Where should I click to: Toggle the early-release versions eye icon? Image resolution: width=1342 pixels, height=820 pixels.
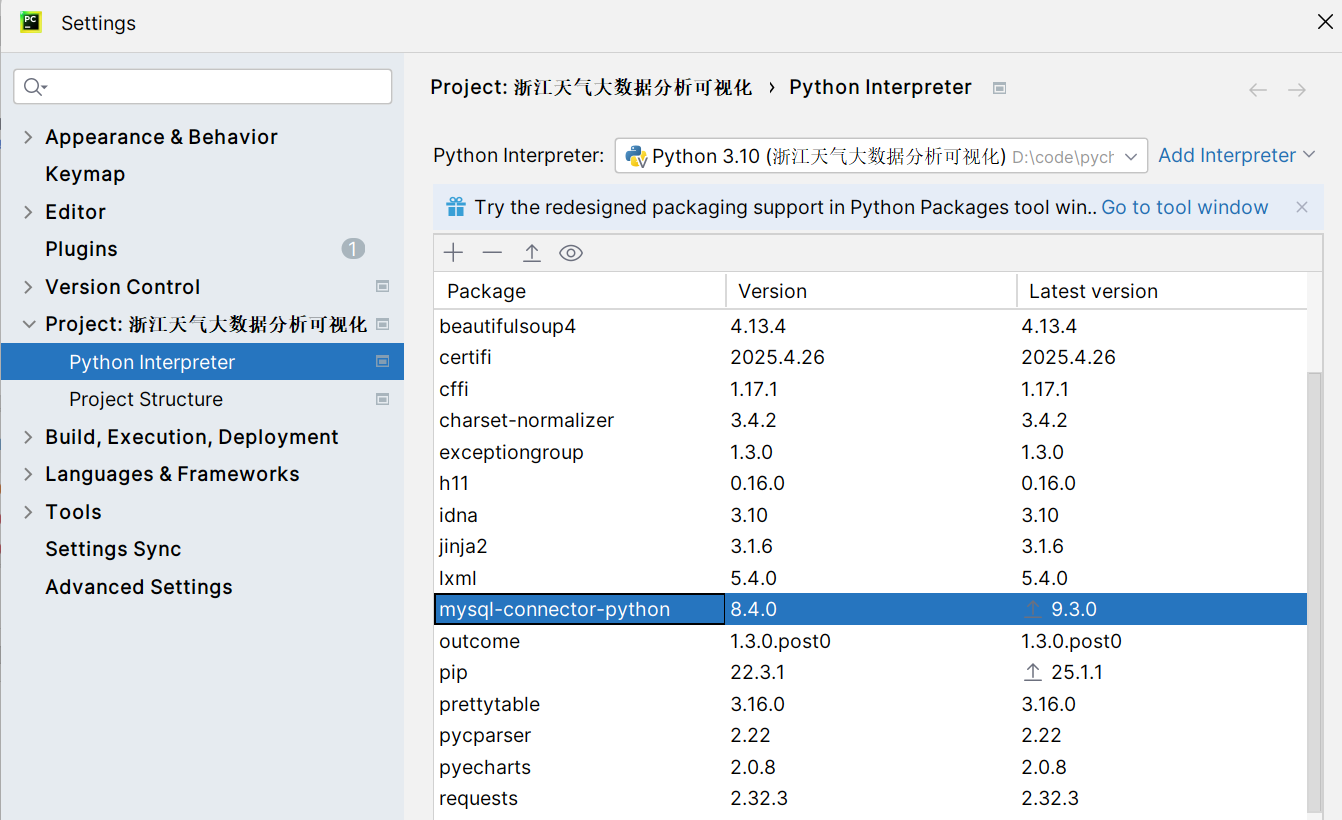pyautogui.click(x=570, y=252)
